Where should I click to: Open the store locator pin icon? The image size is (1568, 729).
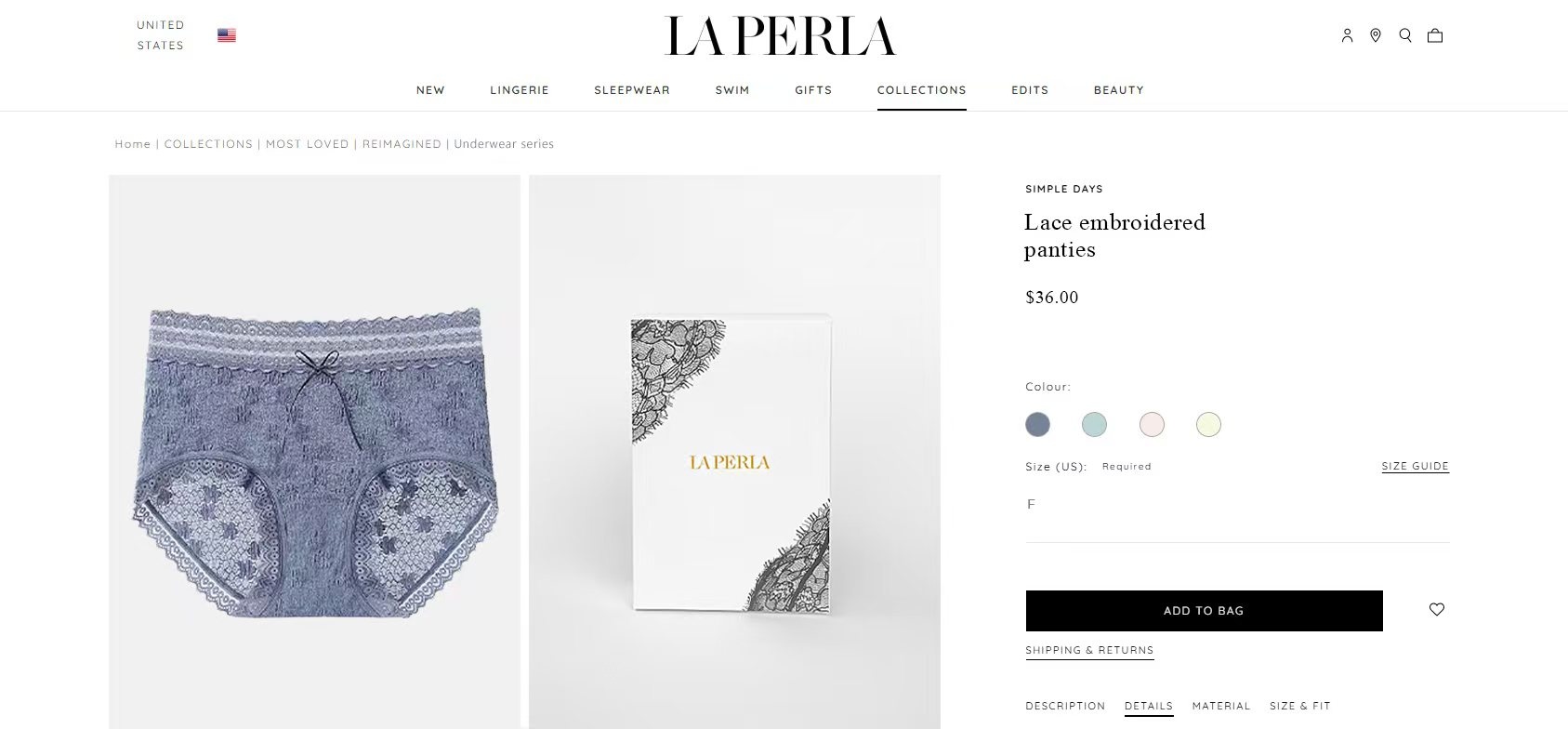click(x=1376, y=35)
